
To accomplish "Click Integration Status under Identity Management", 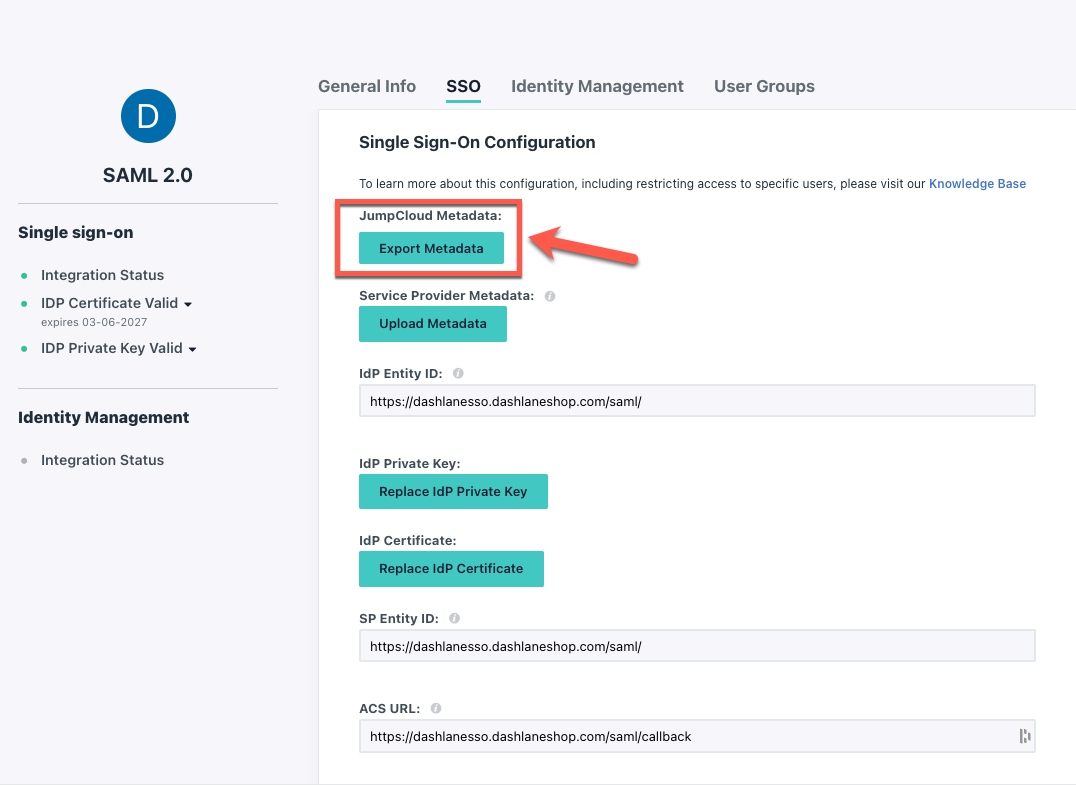I will [102, 460].
